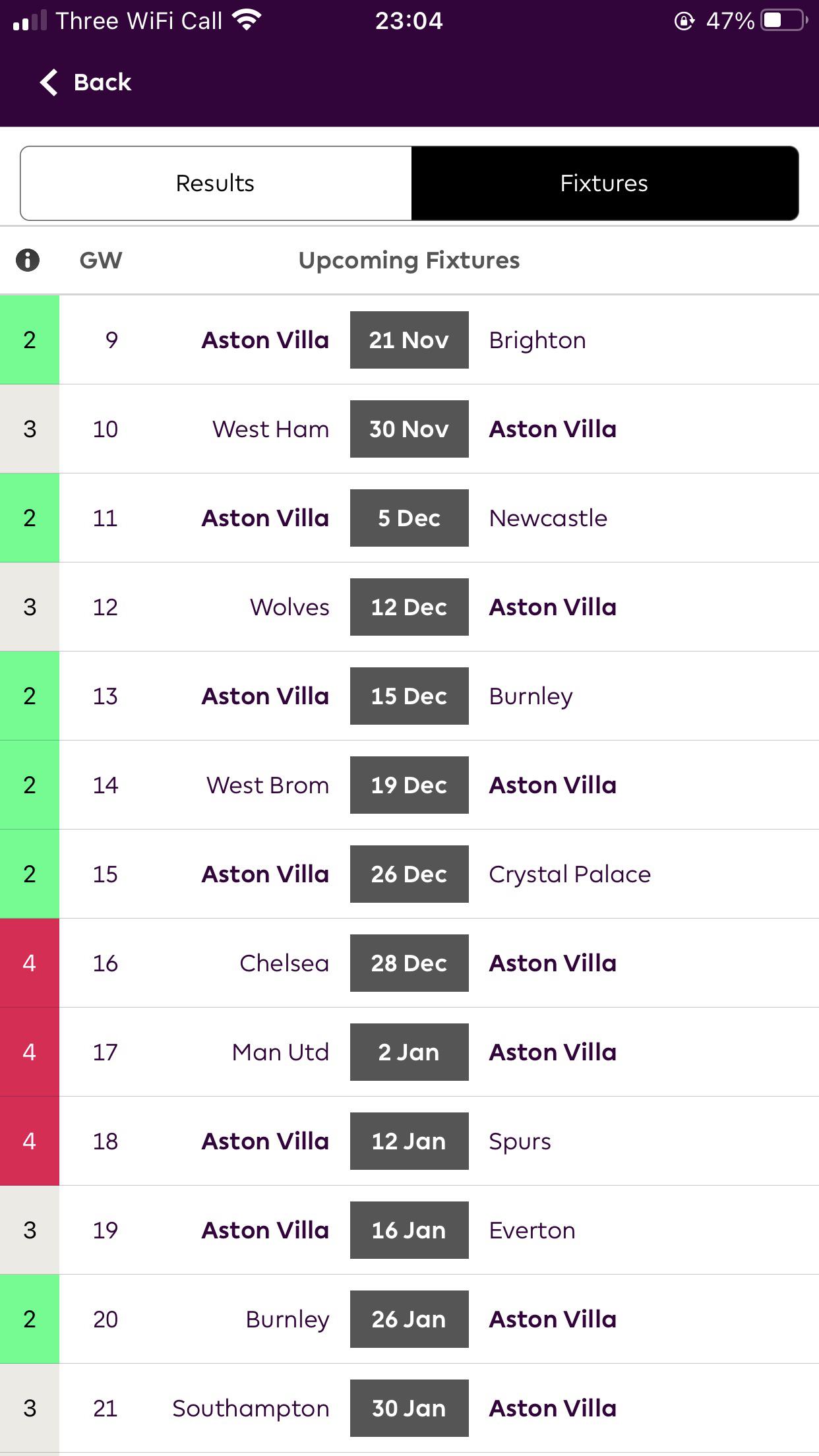The image size is (819, 1456).
Task: Tap the red difficulty 4 badge for Chelsea fixture
Action: click(x=29, y=963)
